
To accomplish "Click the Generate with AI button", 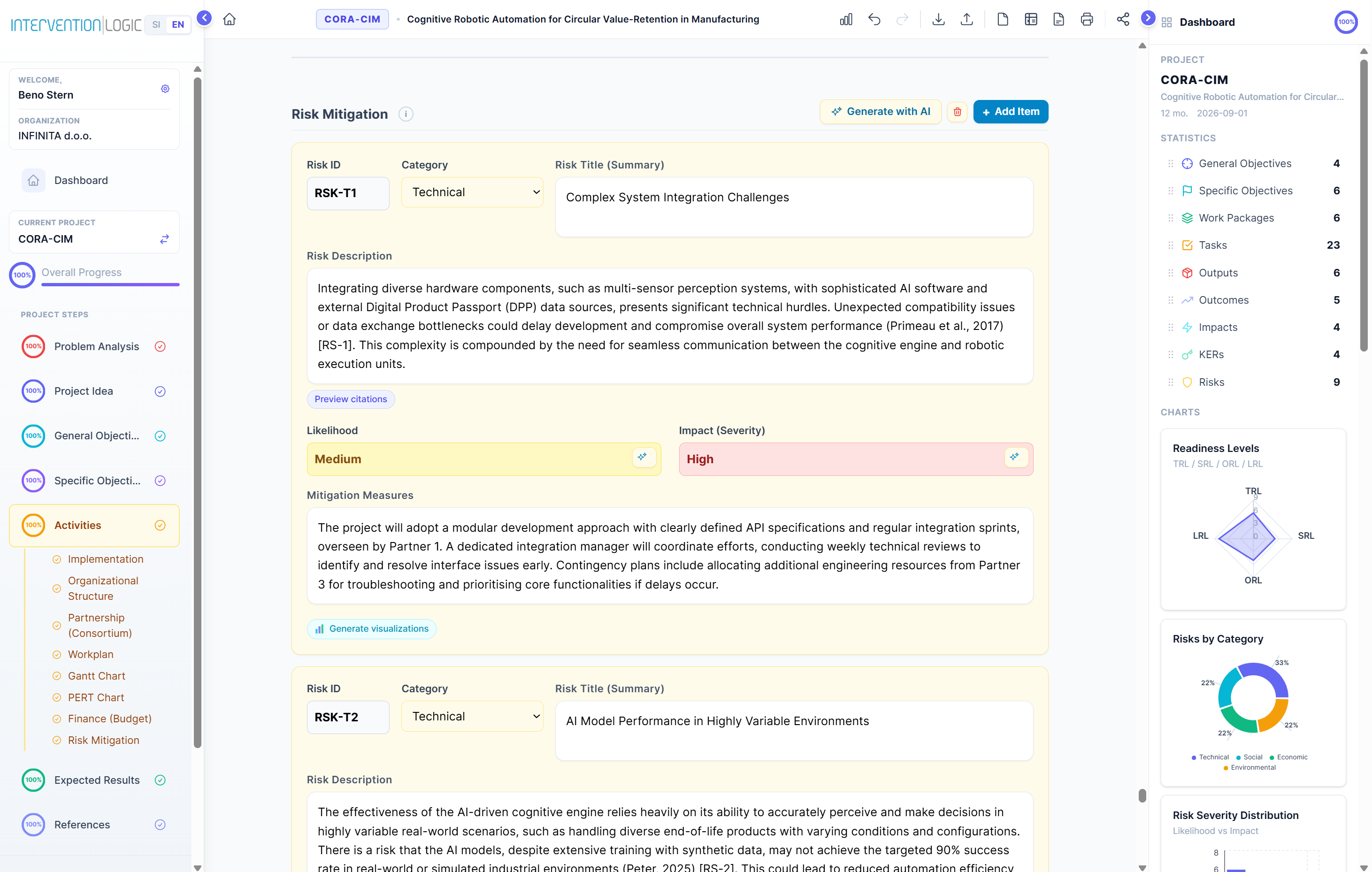I will tap(881, 112).
